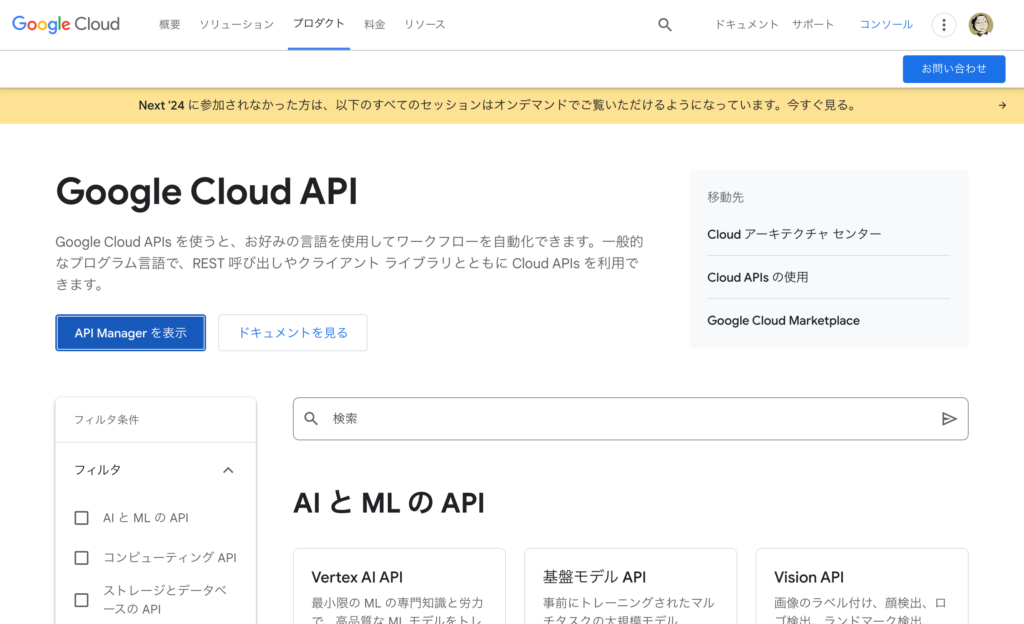Open the ドキュメント header link

(x=746, y=25)
